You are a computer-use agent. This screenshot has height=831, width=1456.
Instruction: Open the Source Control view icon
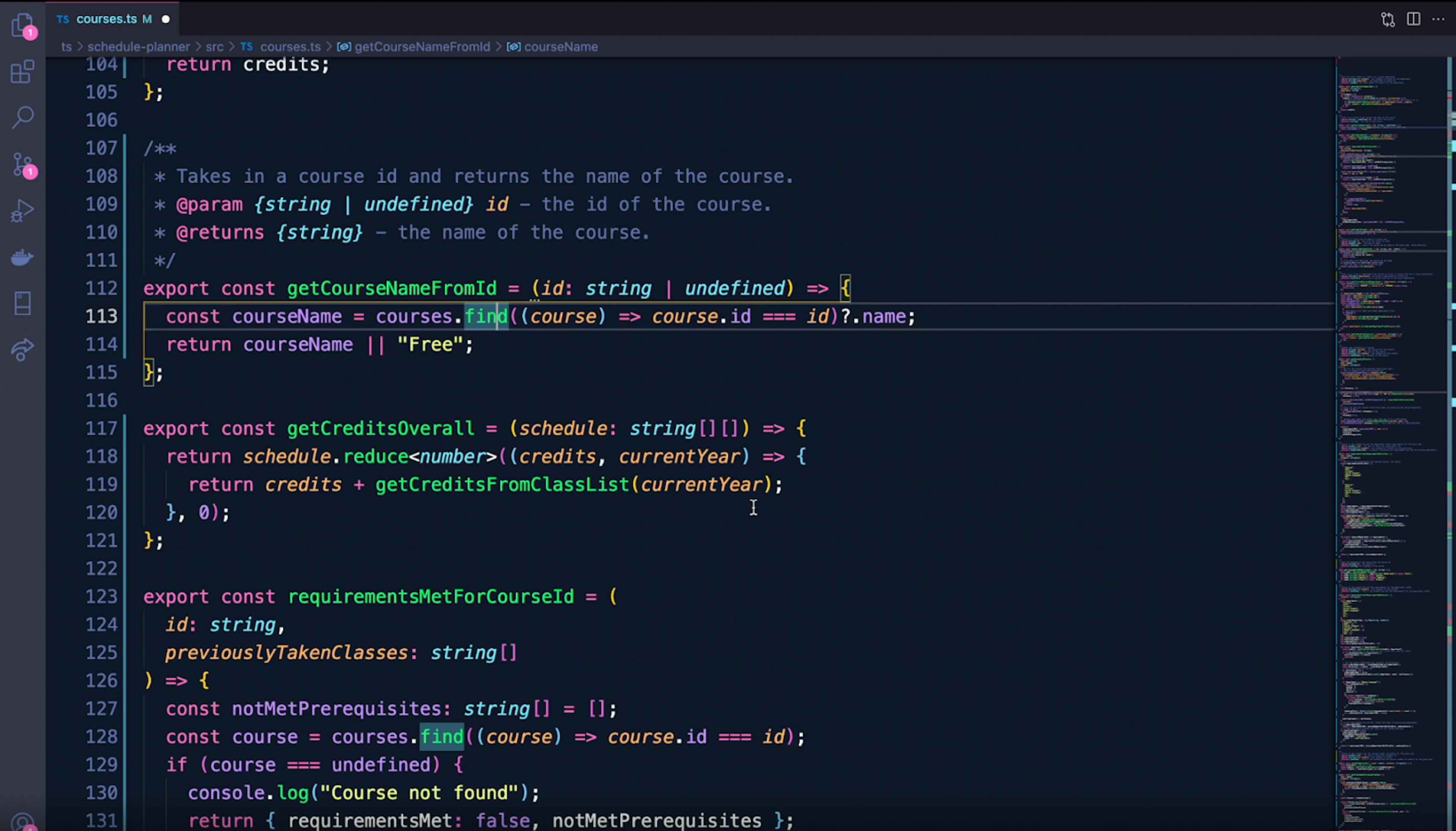tap(24, 165)
